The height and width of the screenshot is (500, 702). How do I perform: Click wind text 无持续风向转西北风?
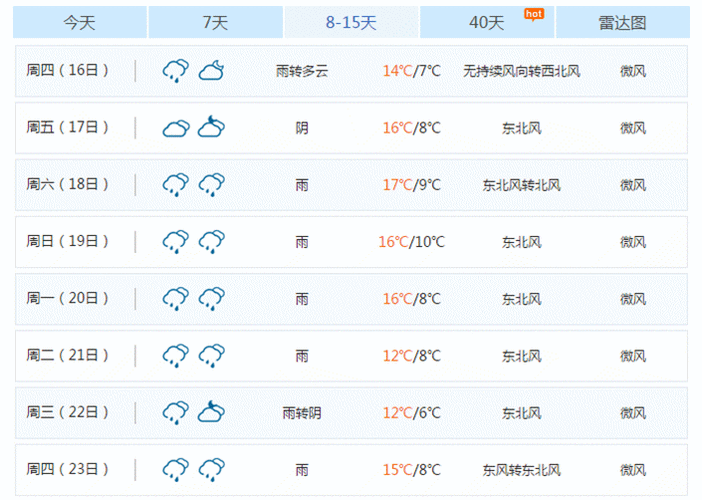click(x=522, y=71)
